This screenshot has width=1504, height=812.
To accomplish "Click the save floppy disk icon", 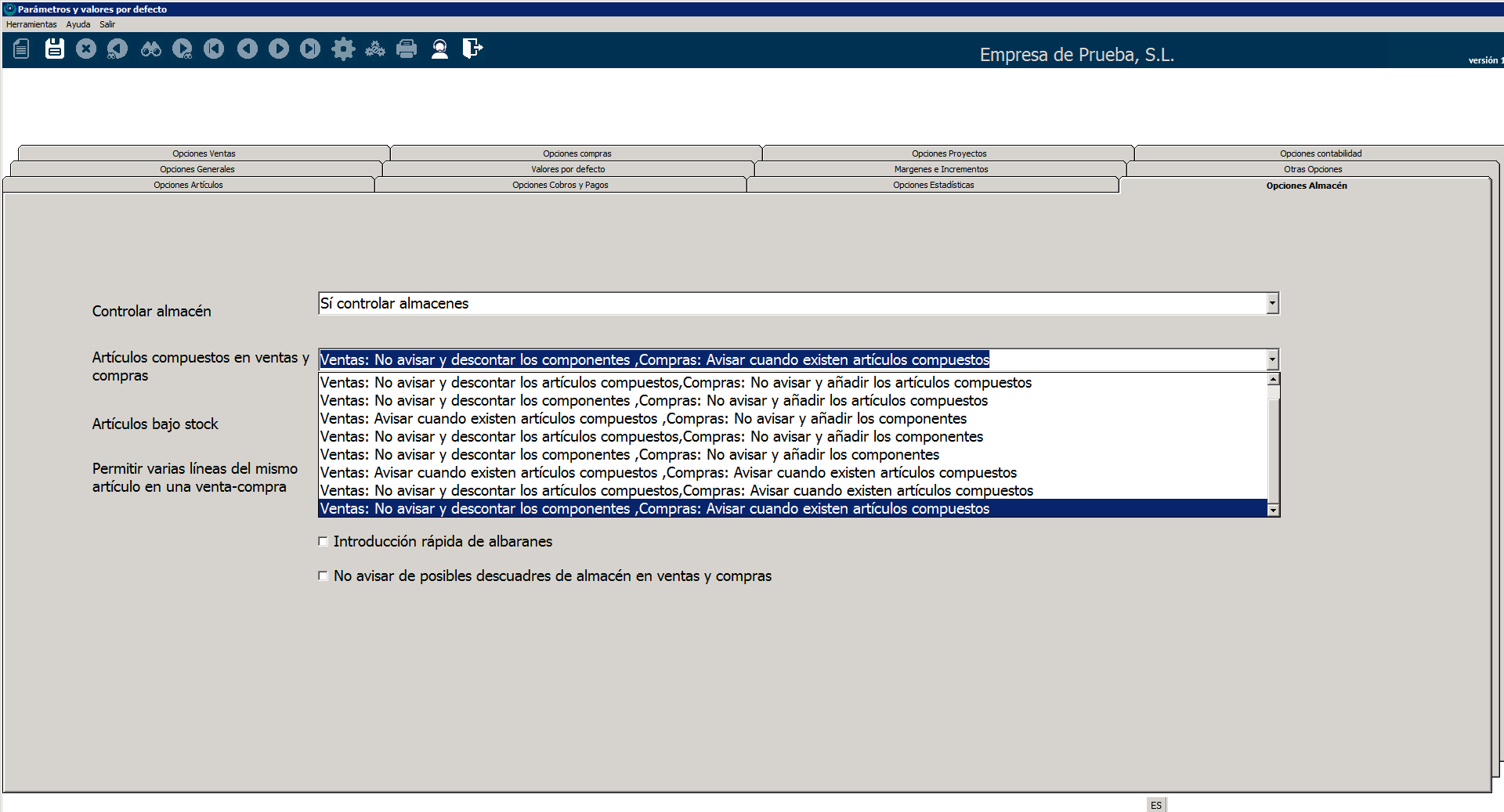I will [x=54, y=49].
